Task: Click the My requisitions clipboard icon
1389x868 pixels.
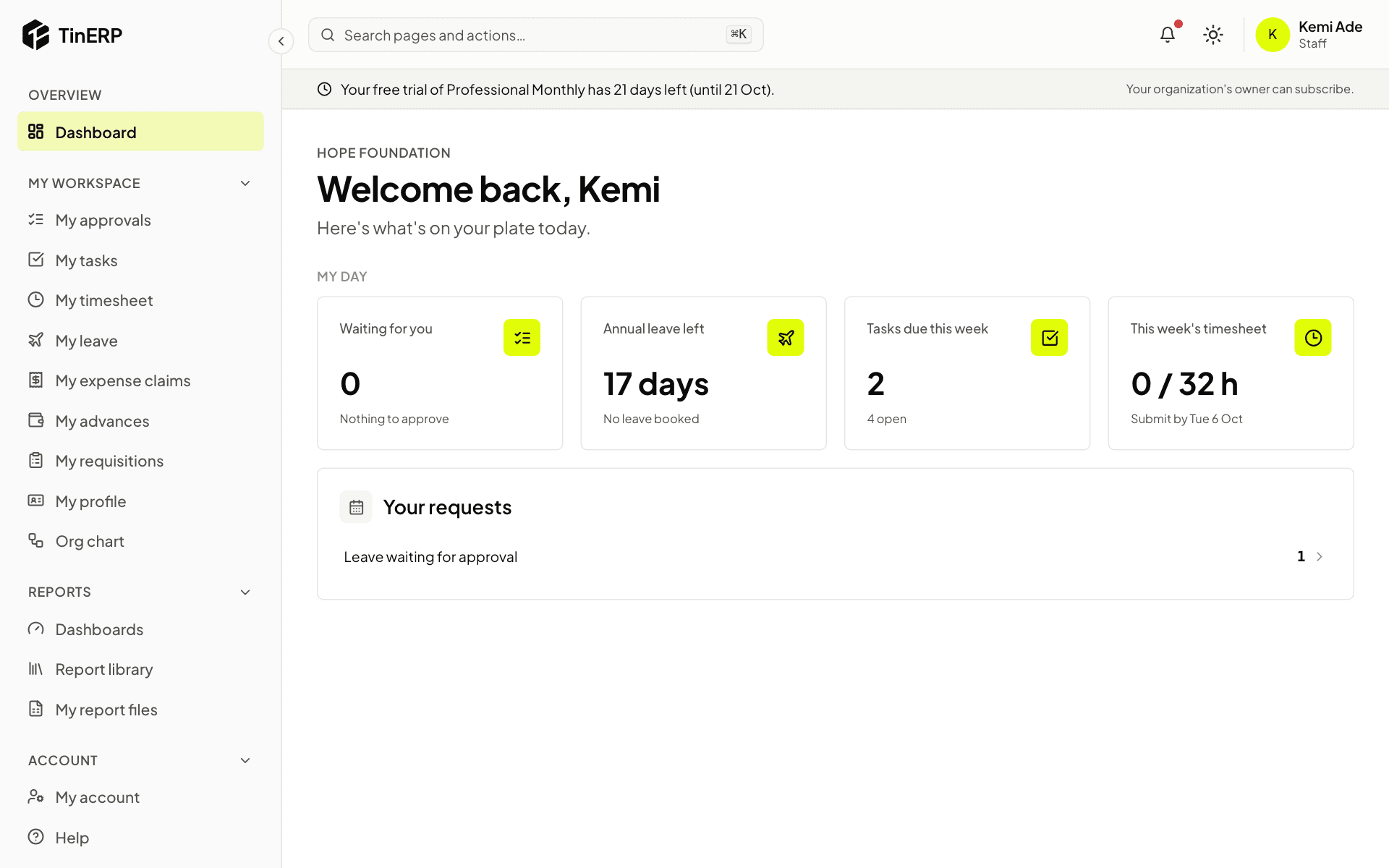Action: pyautogui.click(x=35, y=460)
